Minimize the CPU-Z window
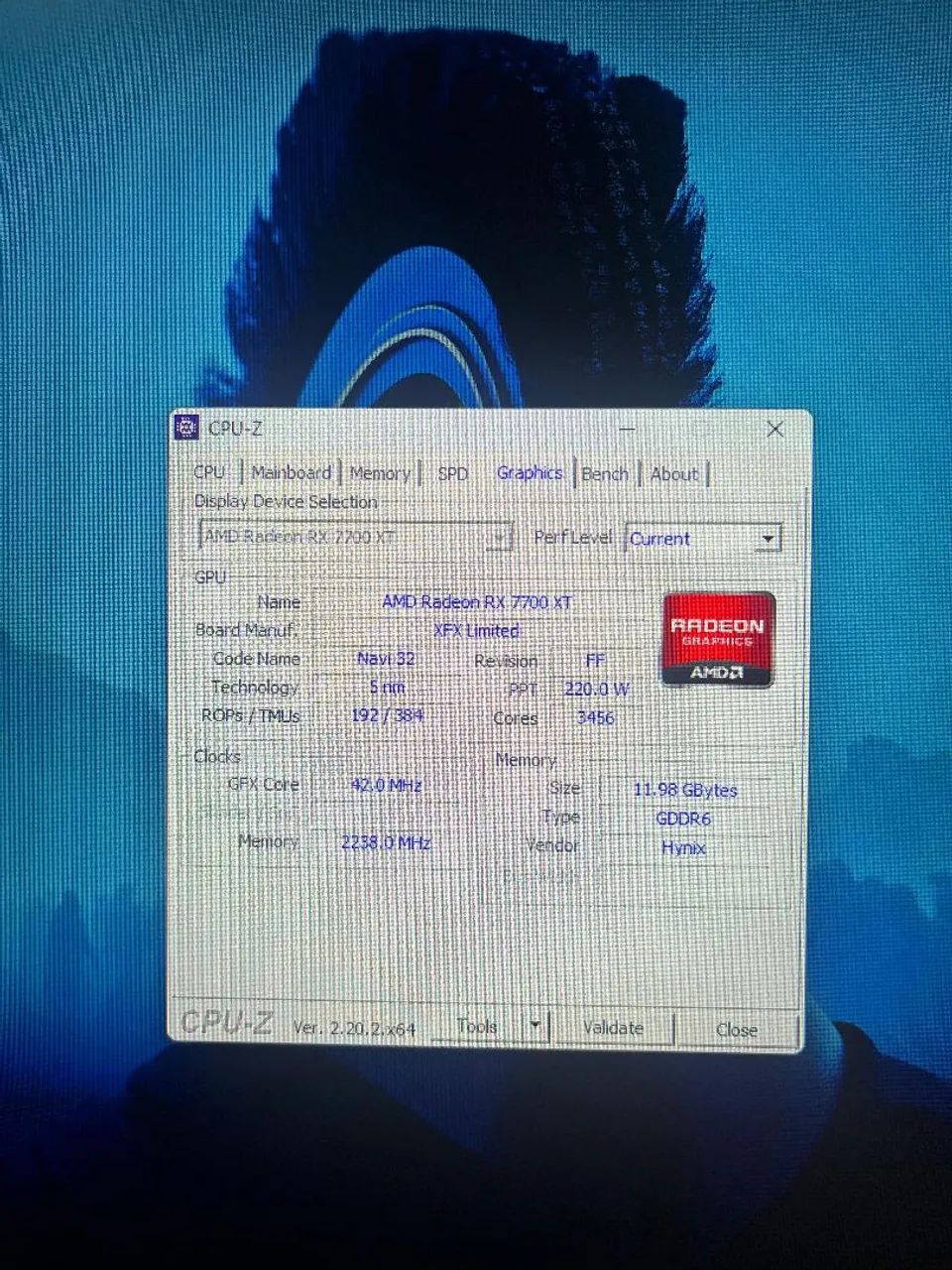Image resolution: width=952 pixels, height=1270 pixels. point(627,430)
